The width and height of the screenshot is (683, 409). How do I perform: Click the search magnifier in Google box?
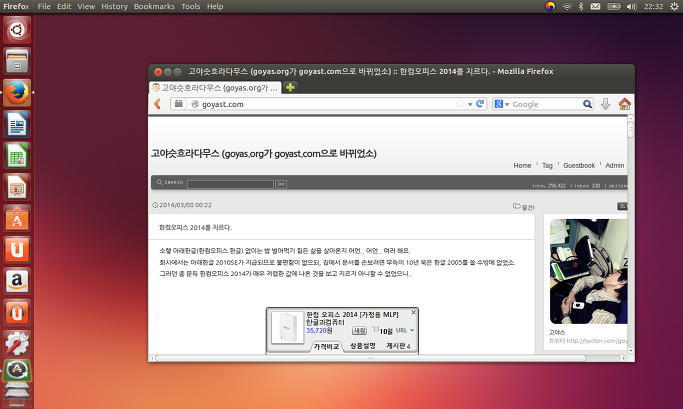pyautogui.click(x=587, y=104)
